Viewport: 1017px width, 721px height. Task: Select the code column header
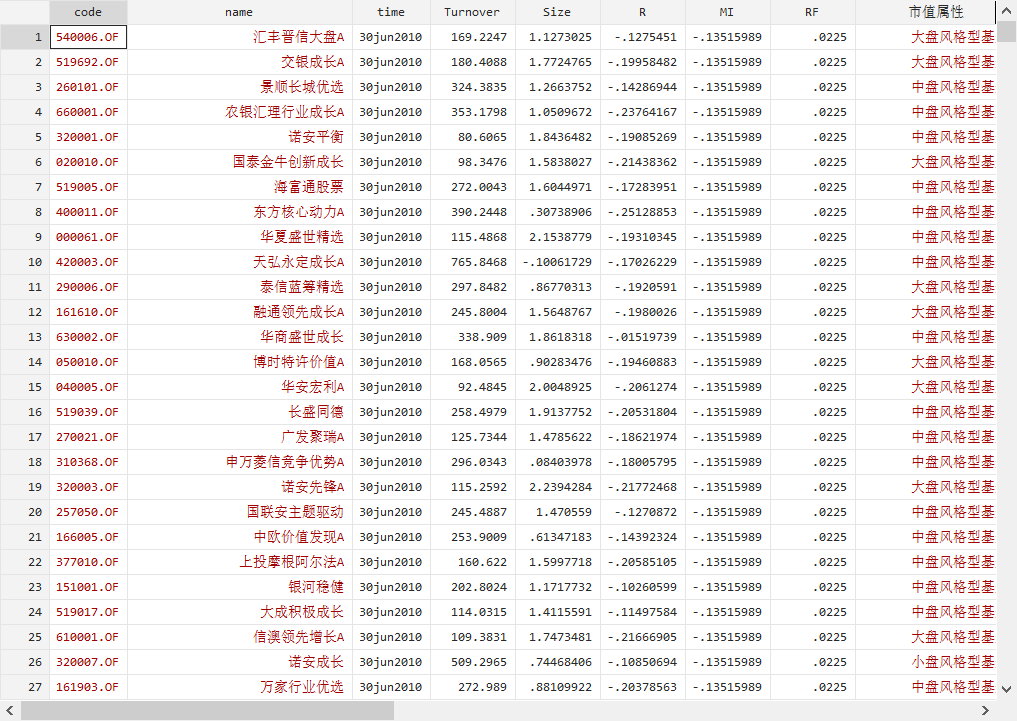point(88,12)
